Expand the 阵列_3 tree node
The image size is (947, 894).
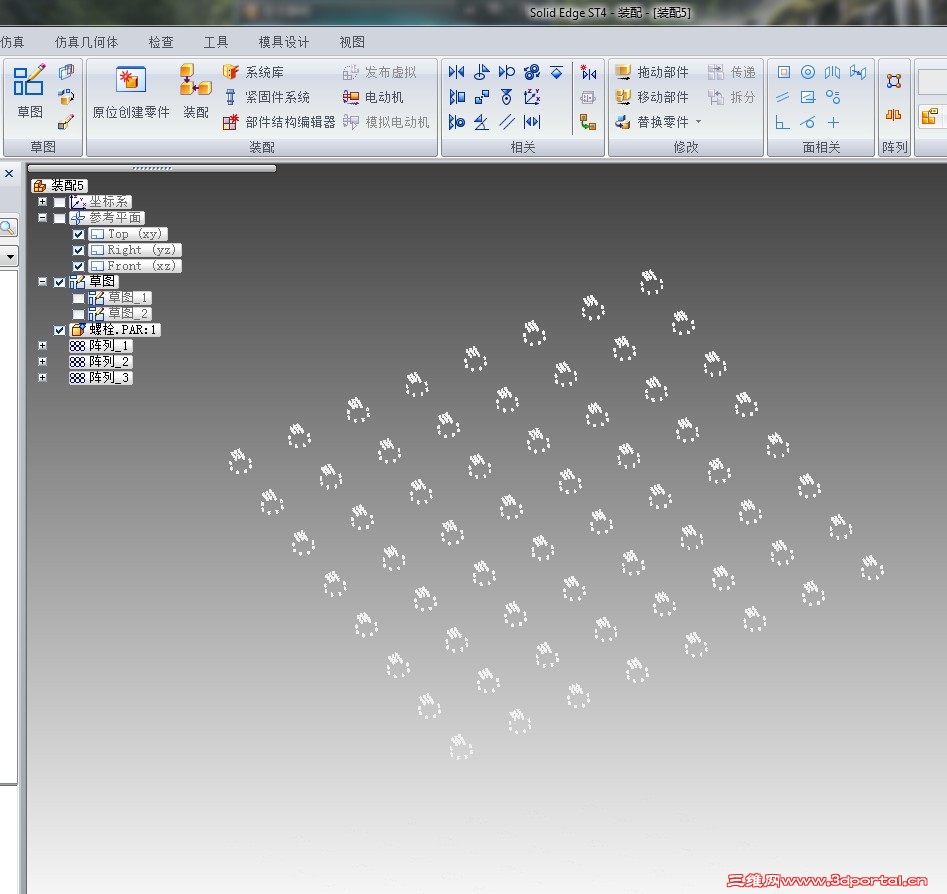(x=42, y=377)
